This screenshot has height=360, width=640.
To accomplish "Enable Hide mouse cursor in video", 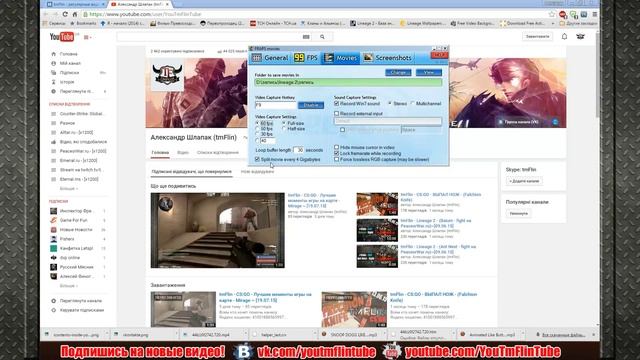I will (337, 147).
